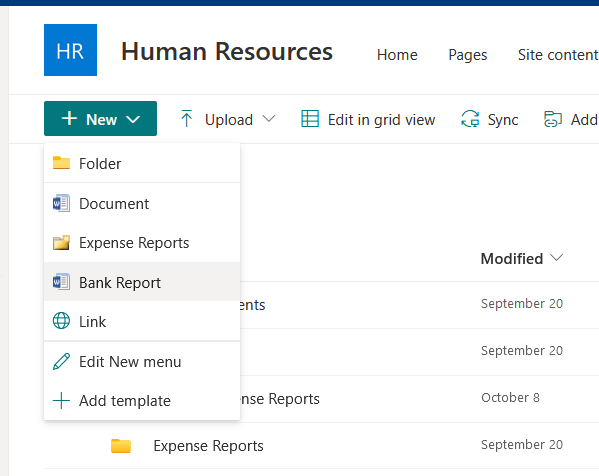Expand the Modified column chevron
599x476 pixels.
[x=556, y=257]
